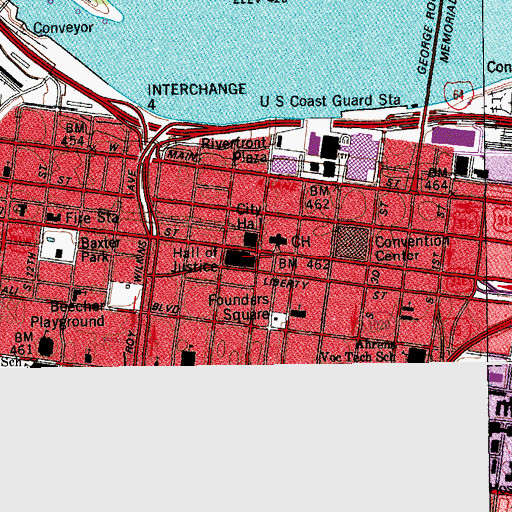Click the BM 454 benchmark label
This screenshot has height=512, width=512.
tap(75, 134)
